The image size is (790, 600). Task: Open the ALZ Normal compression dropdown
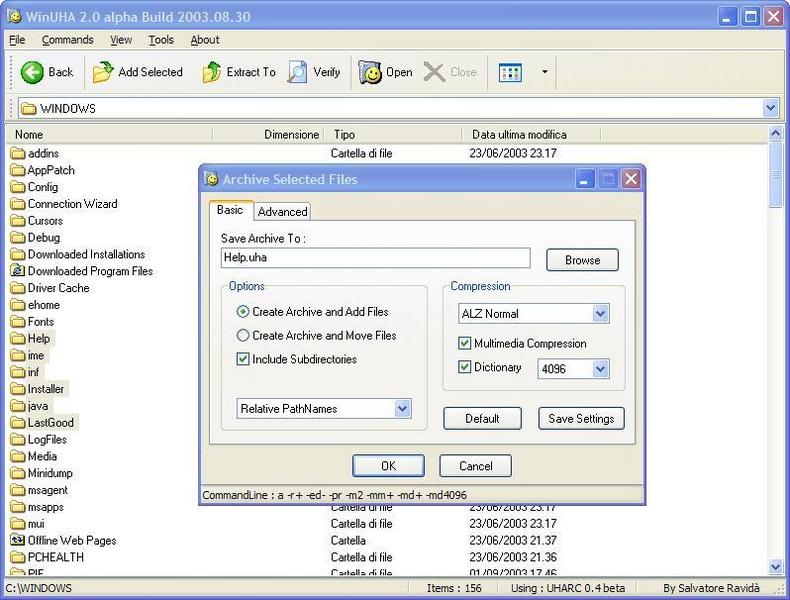point(600,314)
